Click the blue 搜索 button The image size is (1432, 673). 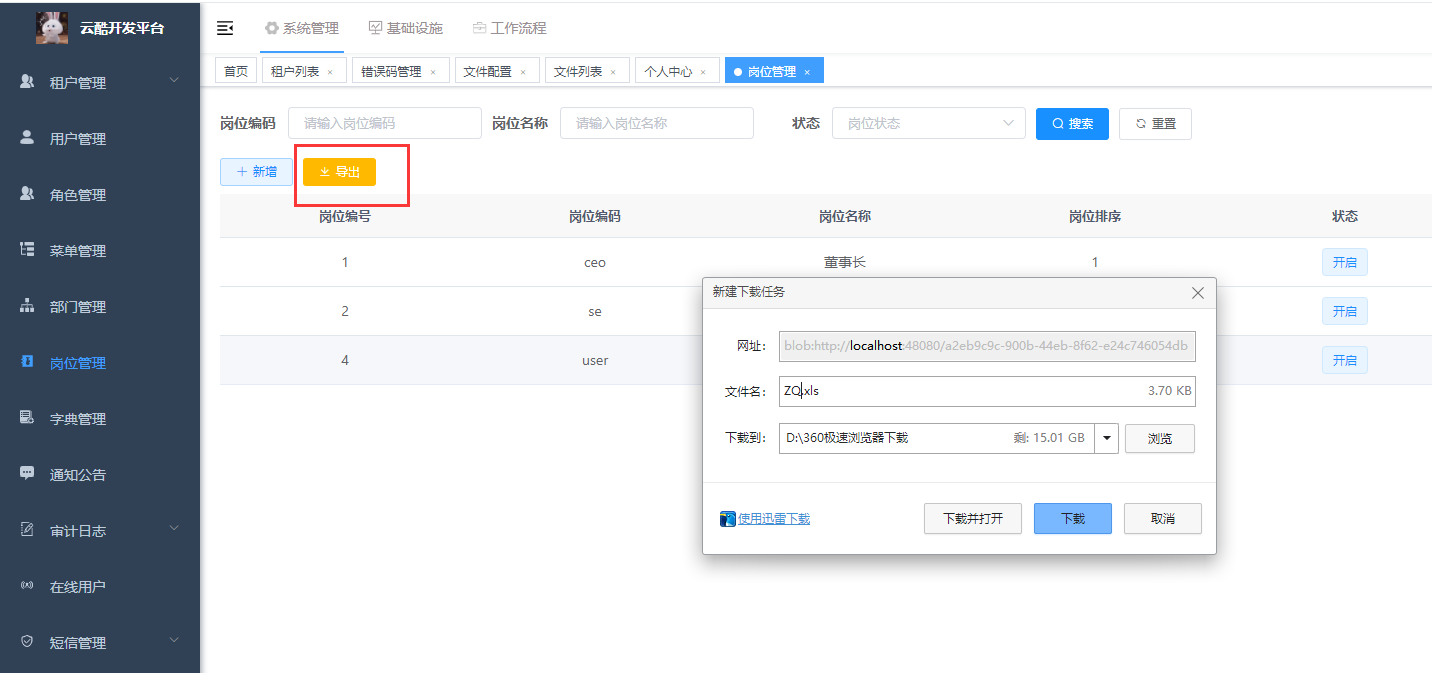1072,124
